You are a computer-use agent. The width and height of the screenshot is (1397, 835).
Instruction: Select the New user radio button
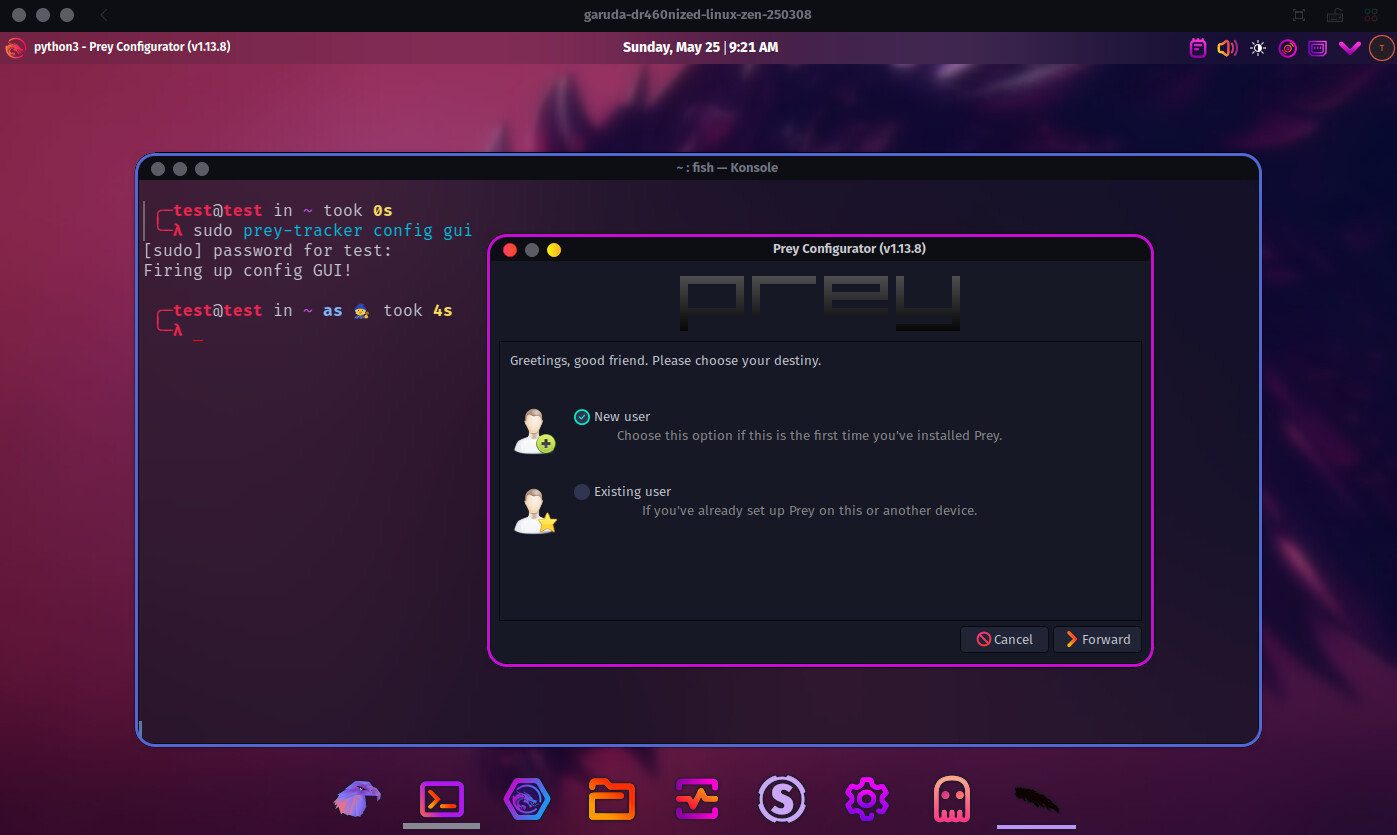tap(582, 417)
